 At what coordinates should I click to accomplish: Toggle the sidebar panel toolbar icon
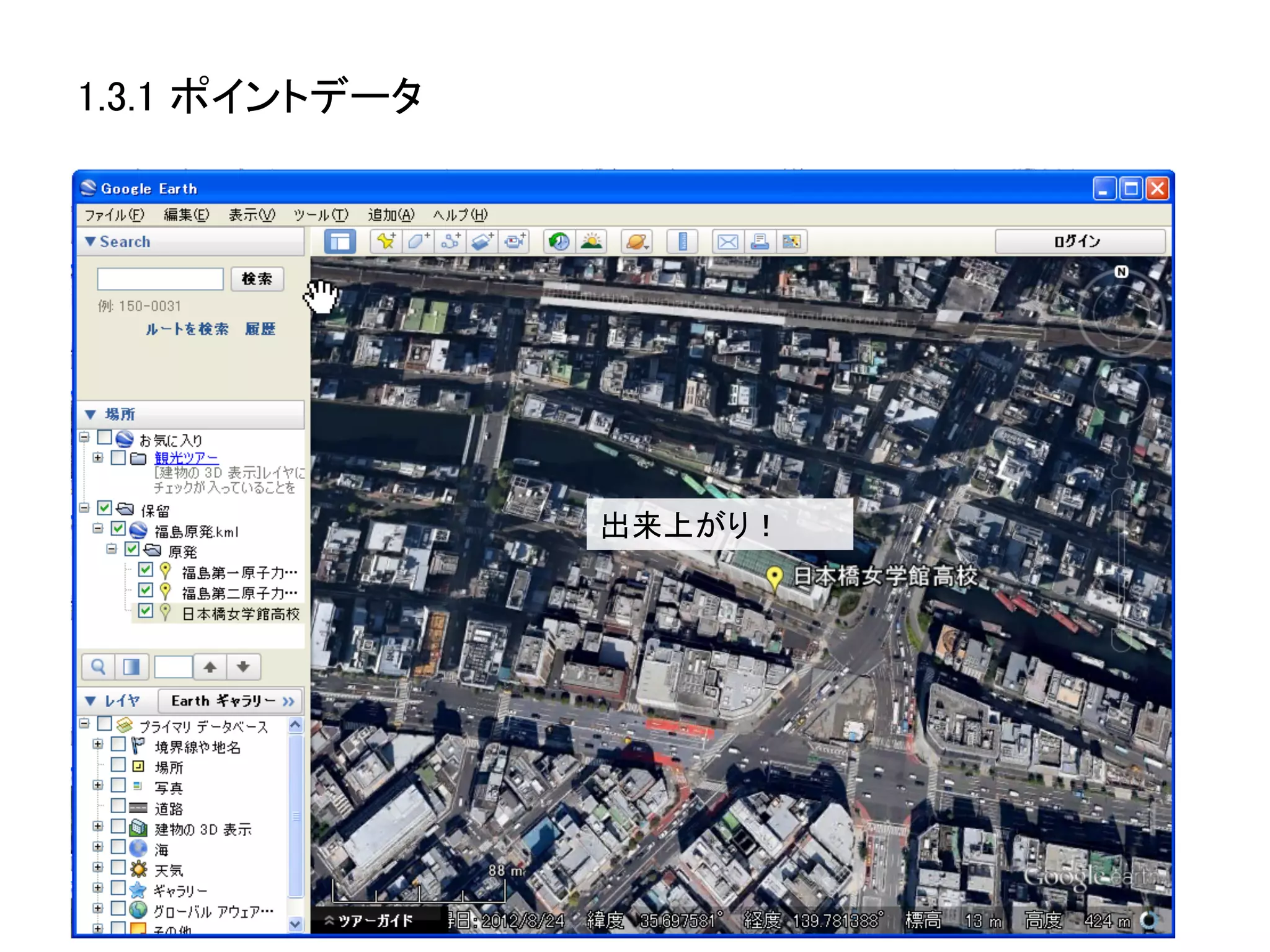point(340,242)
